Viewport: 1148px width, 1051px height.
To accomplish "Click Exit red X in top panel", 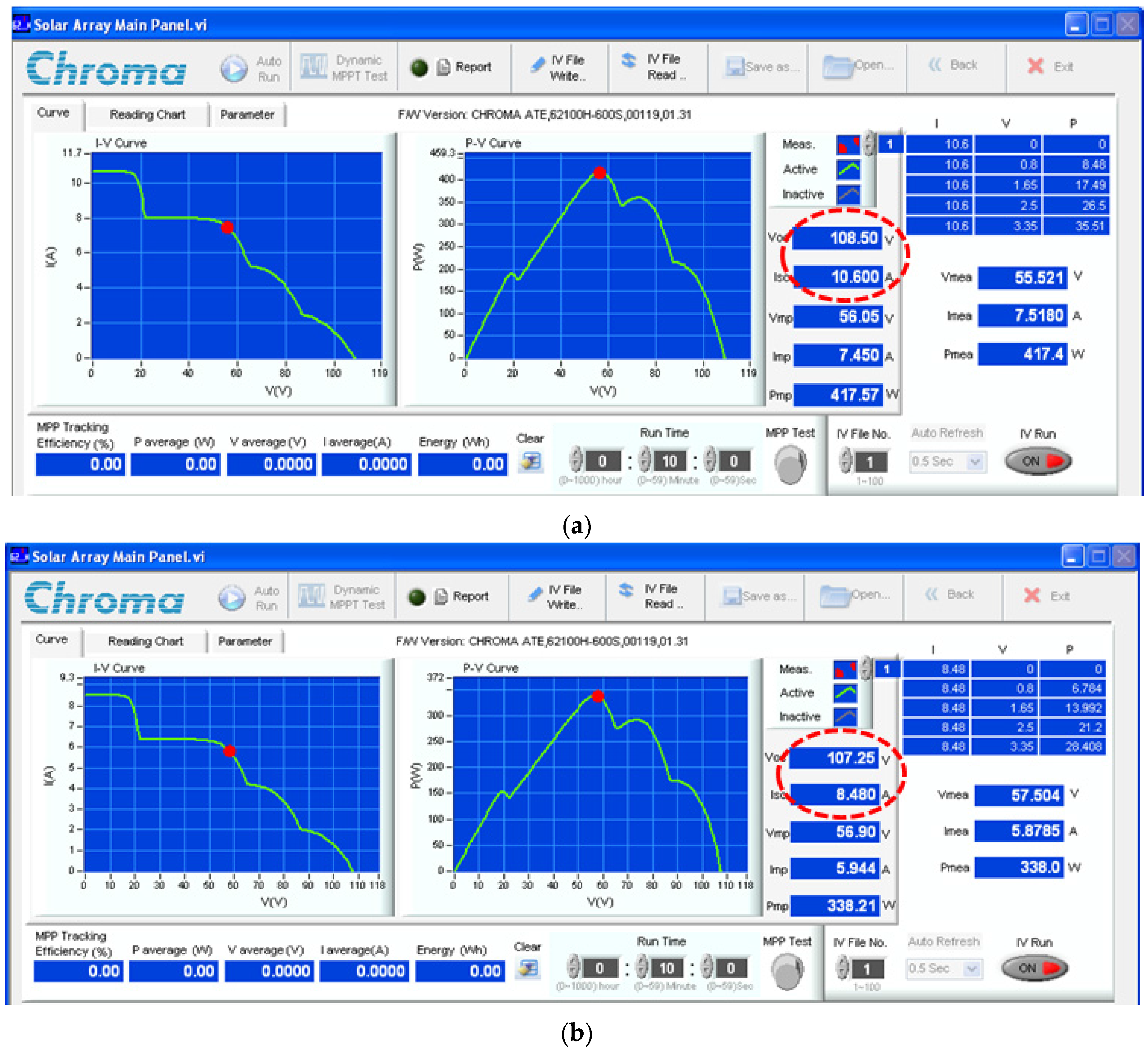I will [x=1035, y=67].
